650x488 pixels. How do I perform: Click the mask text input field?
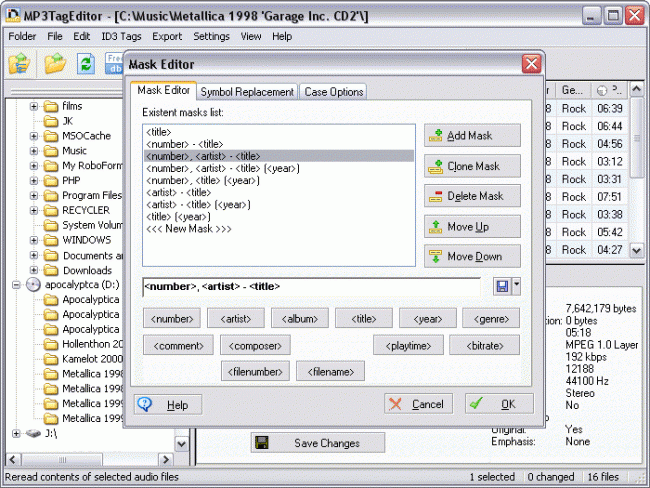(312, 286)
